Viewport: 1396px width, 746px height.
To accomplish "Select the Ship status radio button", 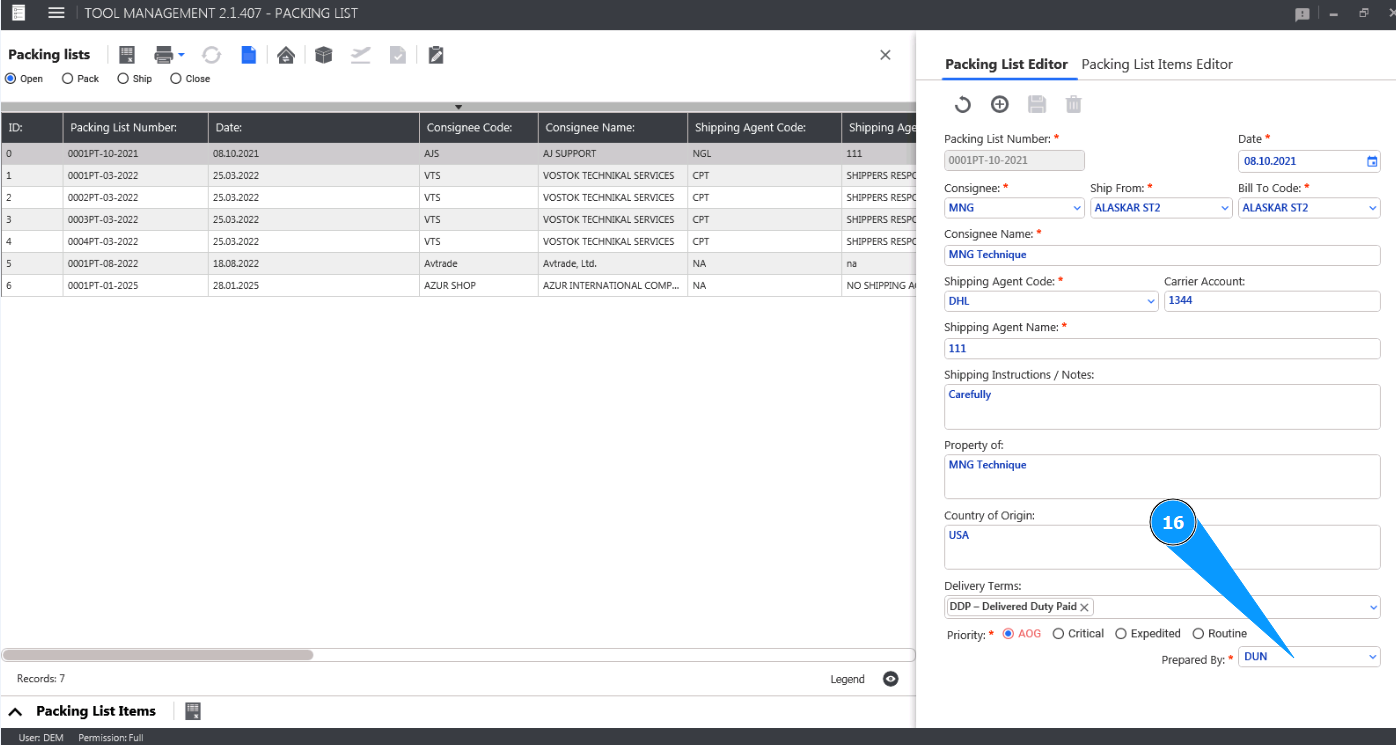I will 123,79.
